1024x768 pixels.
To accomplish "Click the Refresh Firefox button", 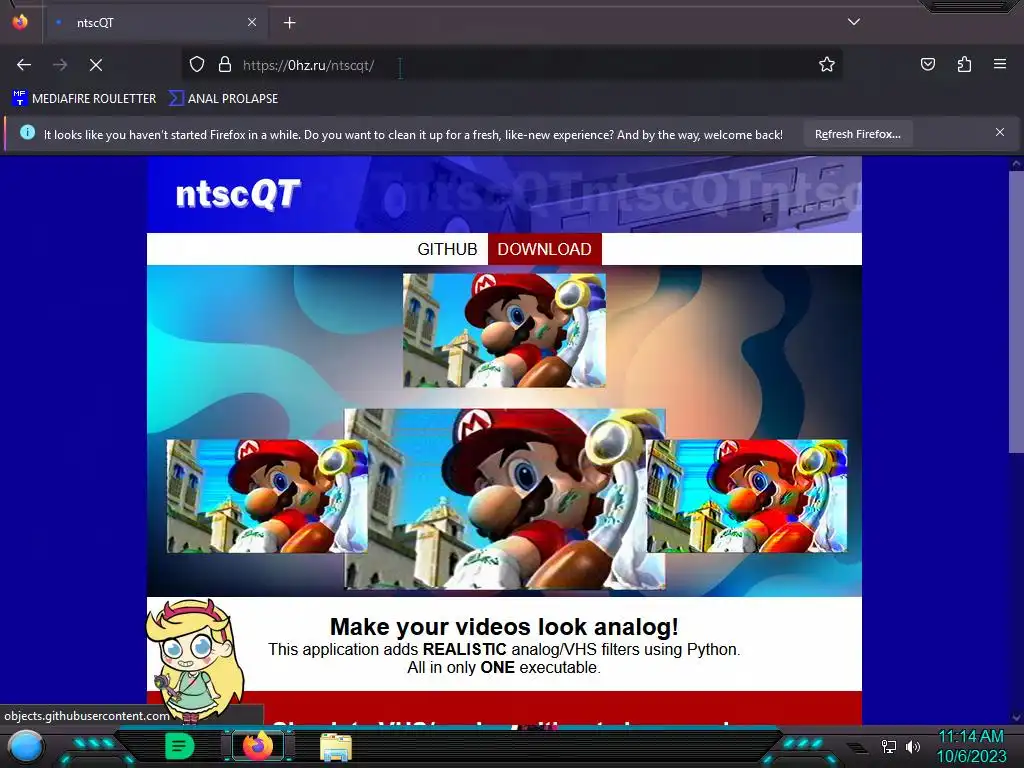I will coord(857,134).
